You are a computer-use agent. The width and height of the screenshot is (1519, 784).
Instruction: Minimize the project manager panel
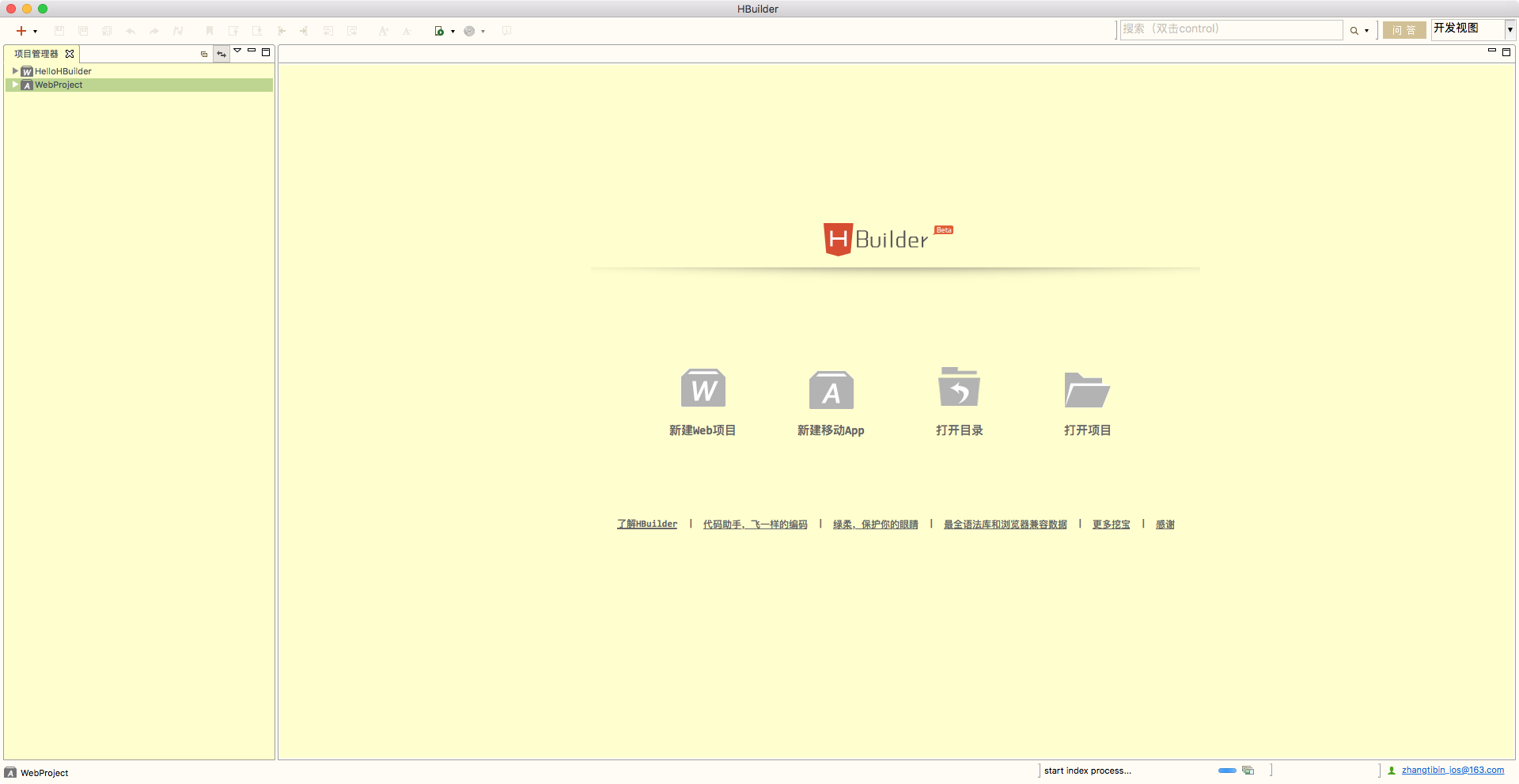(x=252, y=51)
